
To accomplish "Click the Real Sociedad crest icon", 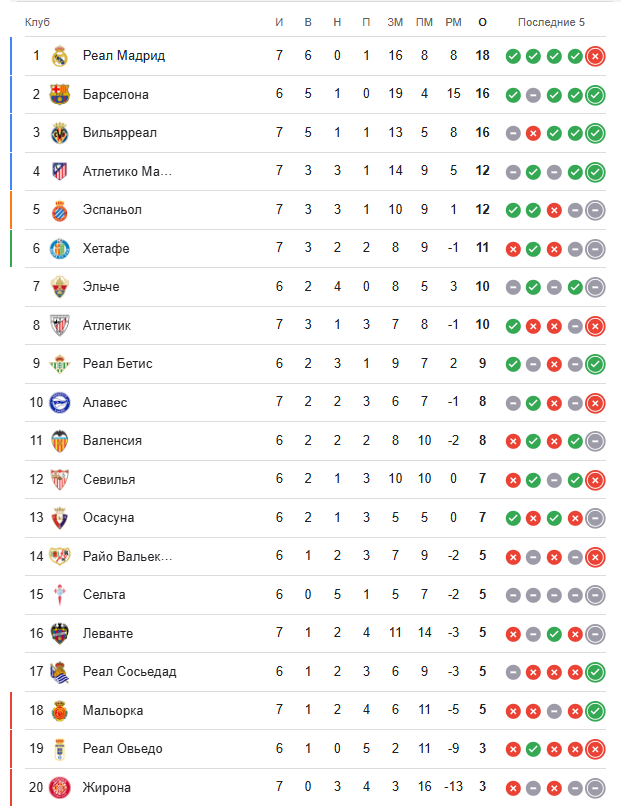I will 60,672.
